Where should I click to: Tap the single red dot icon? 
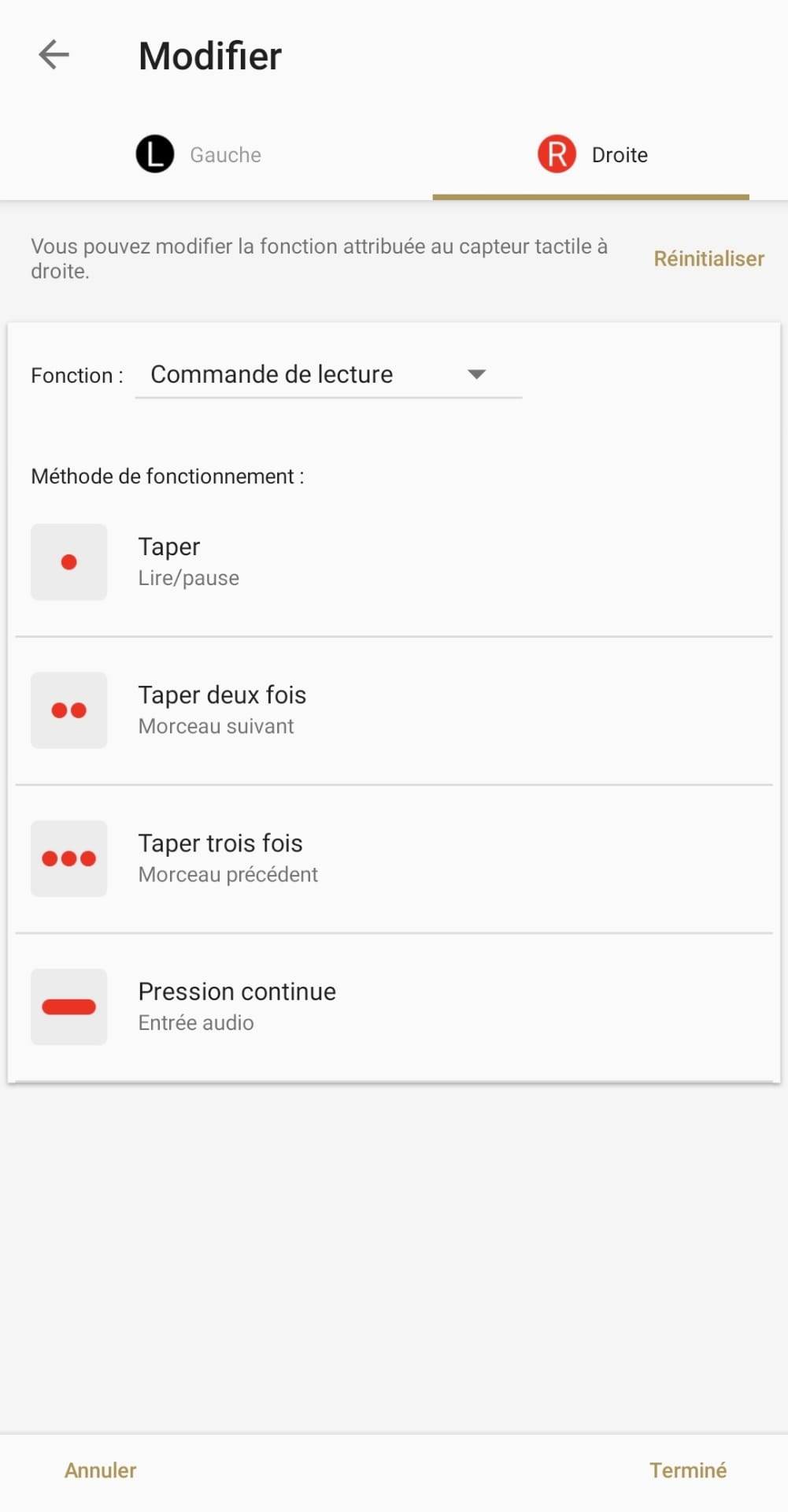69,562
